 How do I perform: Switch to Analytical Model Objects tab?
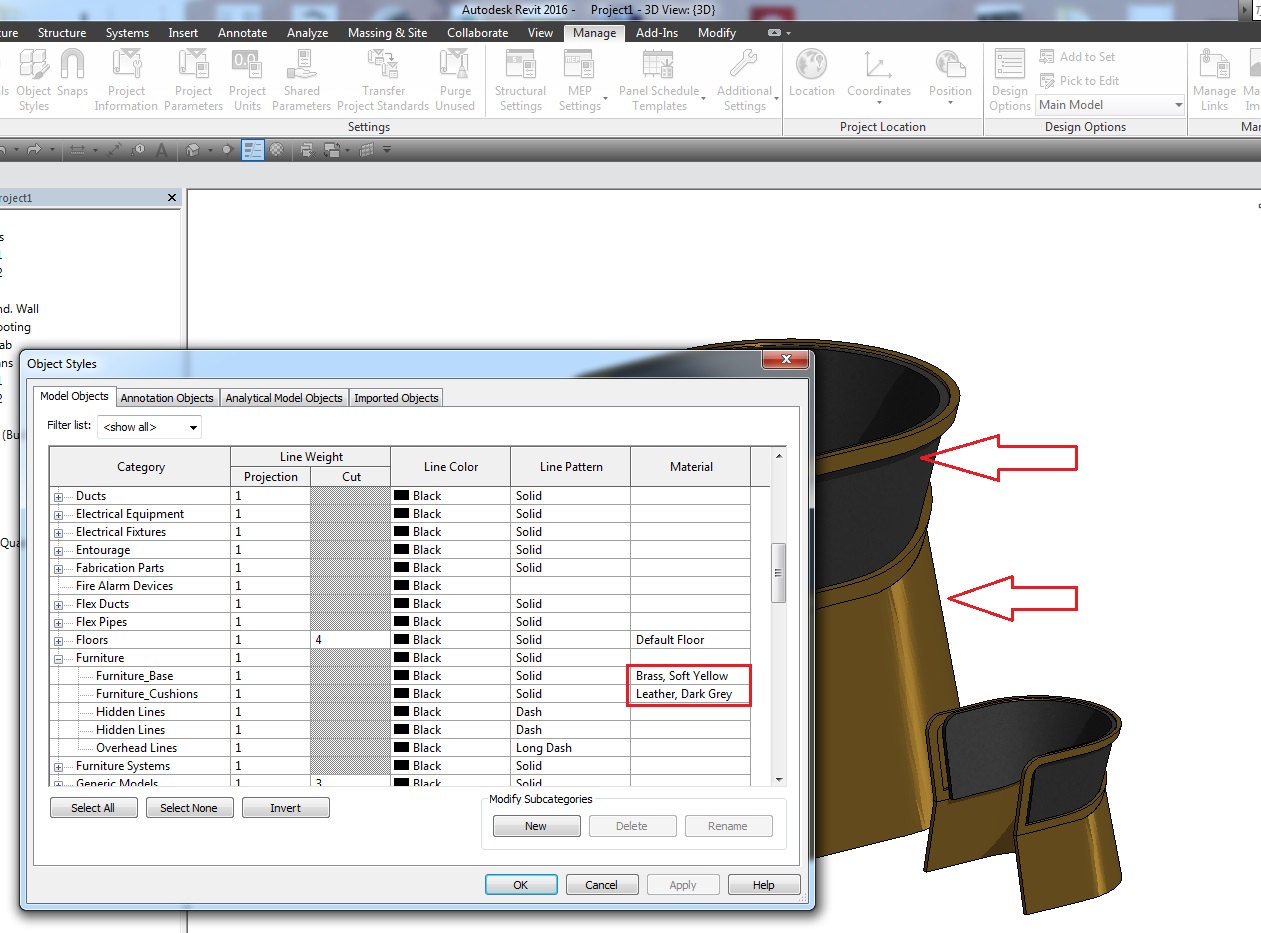tap(284, 398)
